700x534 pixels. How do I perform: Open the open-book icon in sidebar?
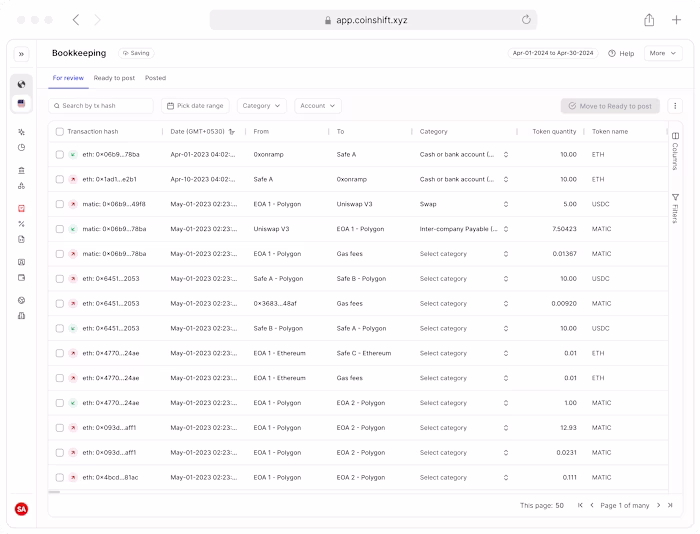pyautogui.click(x=21, y=262)
